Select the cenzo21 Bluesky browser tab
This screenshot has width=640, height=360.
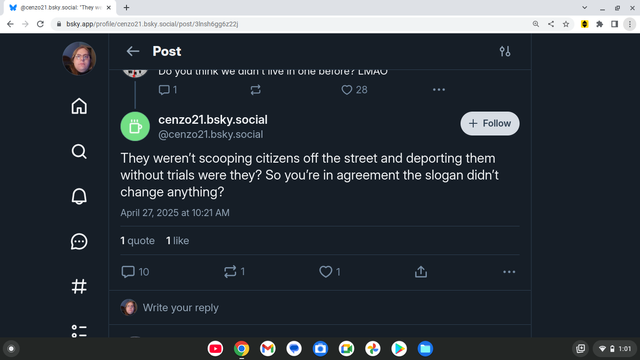click(60, 8)
